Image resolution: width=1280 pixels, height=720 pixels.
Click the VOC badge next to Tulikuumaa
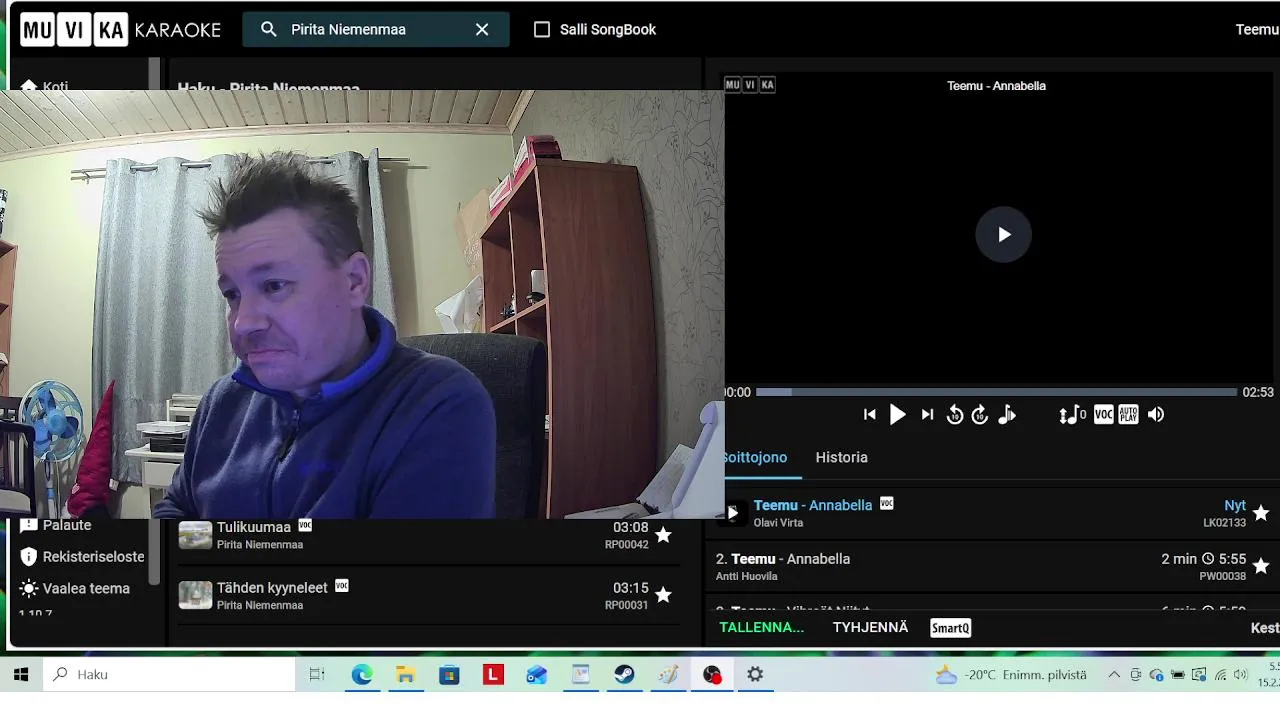click(x=305, y=525)
